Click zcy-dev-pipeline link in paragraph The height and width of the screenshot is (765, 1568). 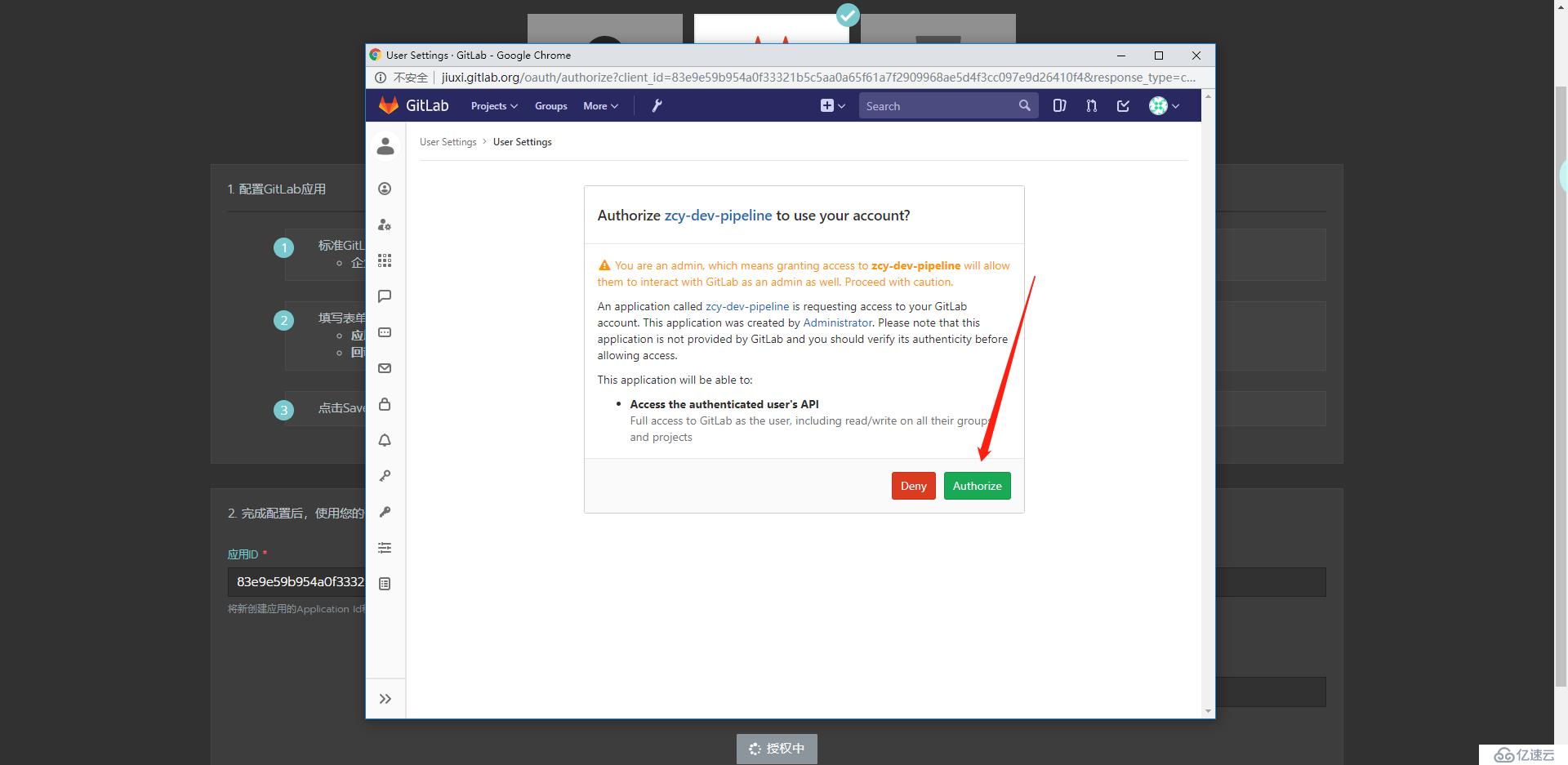(747, 307)
